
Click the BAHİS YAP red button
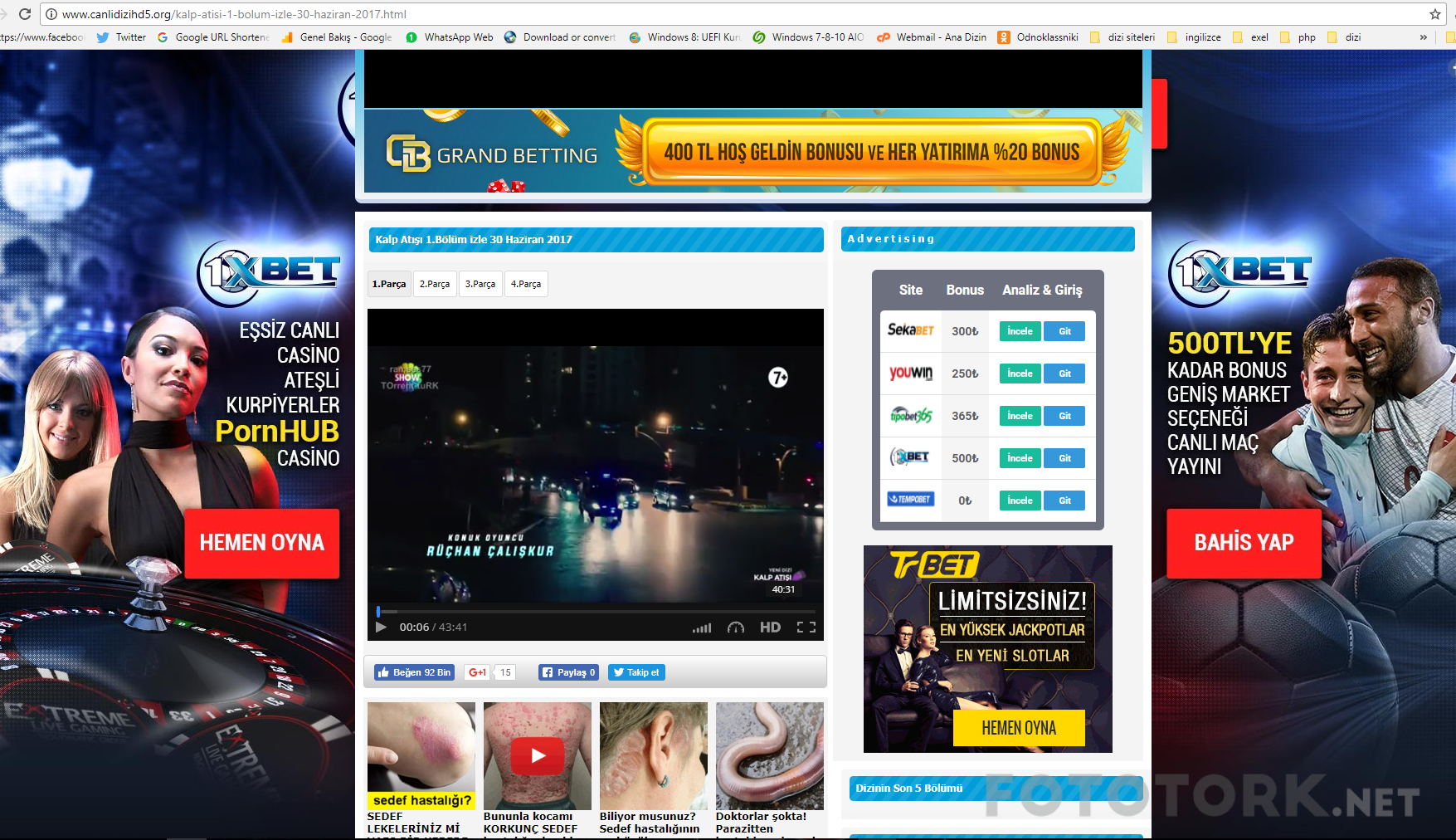pos(1244,543)
